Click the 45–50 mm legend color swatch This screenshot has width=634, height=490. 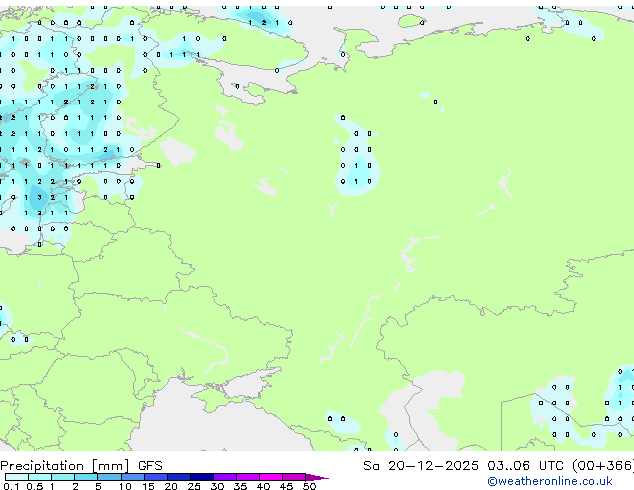(x=294, y=477)
